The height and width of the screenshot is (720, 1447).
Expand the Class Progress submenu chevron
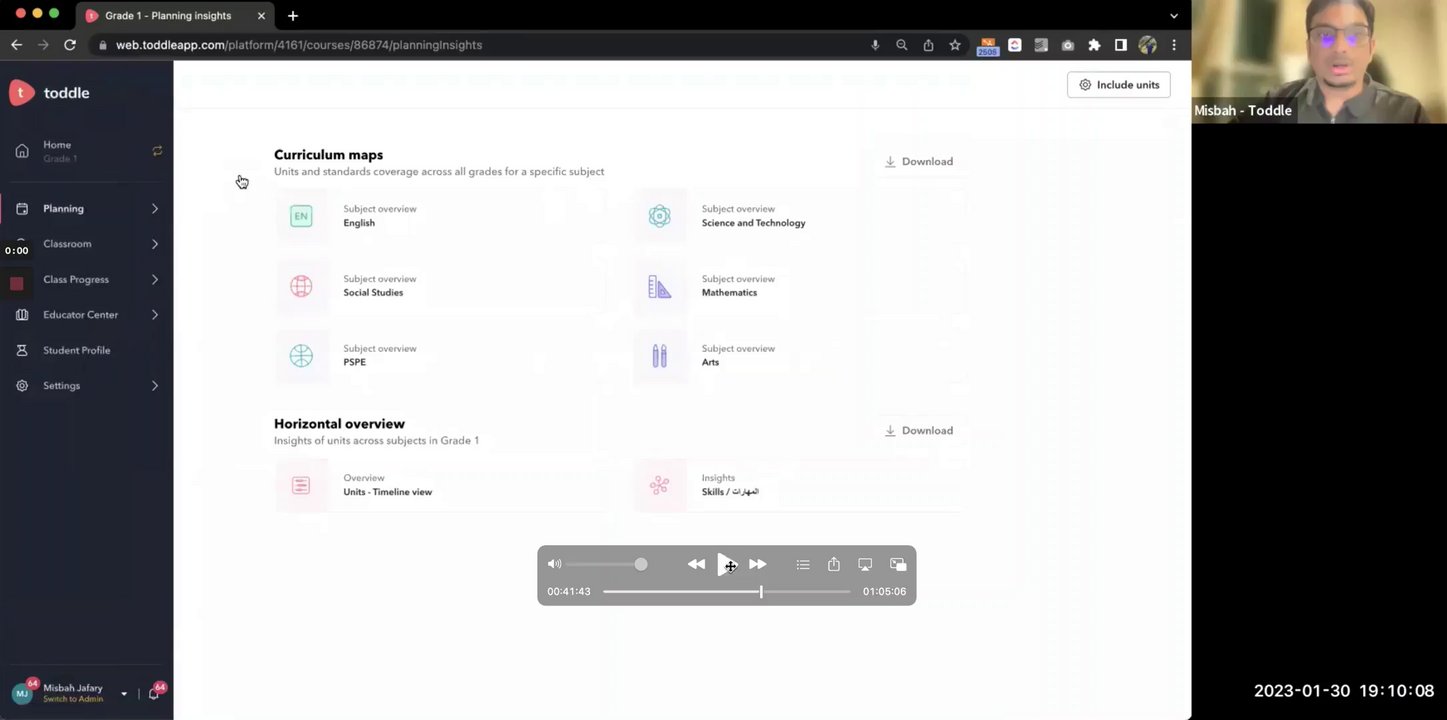click(155, 280)
